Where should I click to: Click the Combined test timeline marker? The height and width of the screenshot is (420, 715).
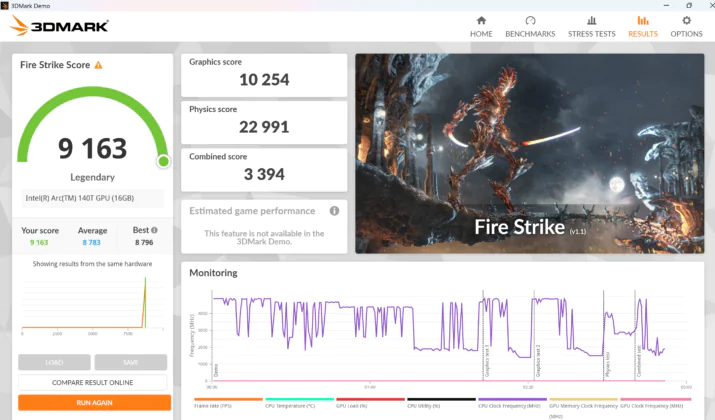(639, 361)
